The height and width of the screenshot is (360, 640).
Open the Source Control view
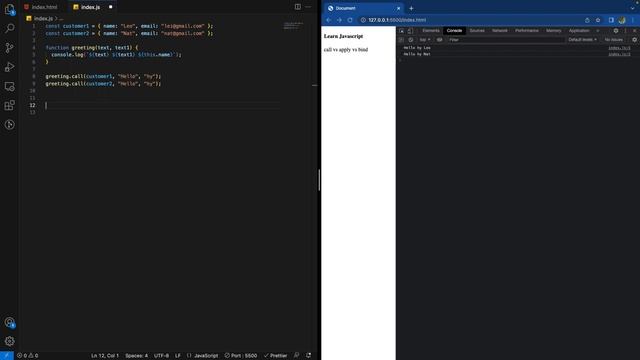pyautogui.click(x=9, y=48)
